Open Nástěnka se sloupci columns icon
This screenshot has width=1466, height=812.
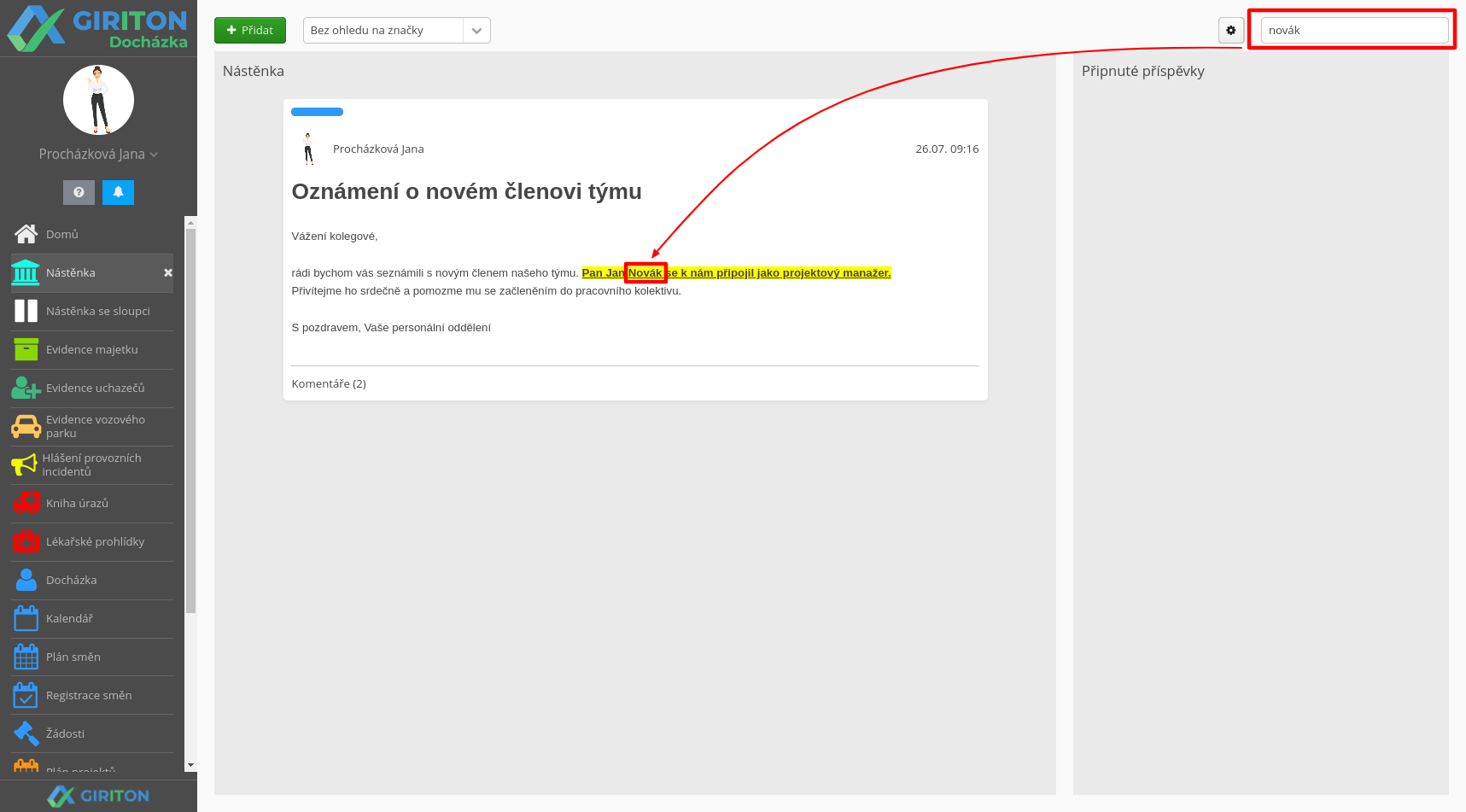pyautogui.click(x=26, y=311)
